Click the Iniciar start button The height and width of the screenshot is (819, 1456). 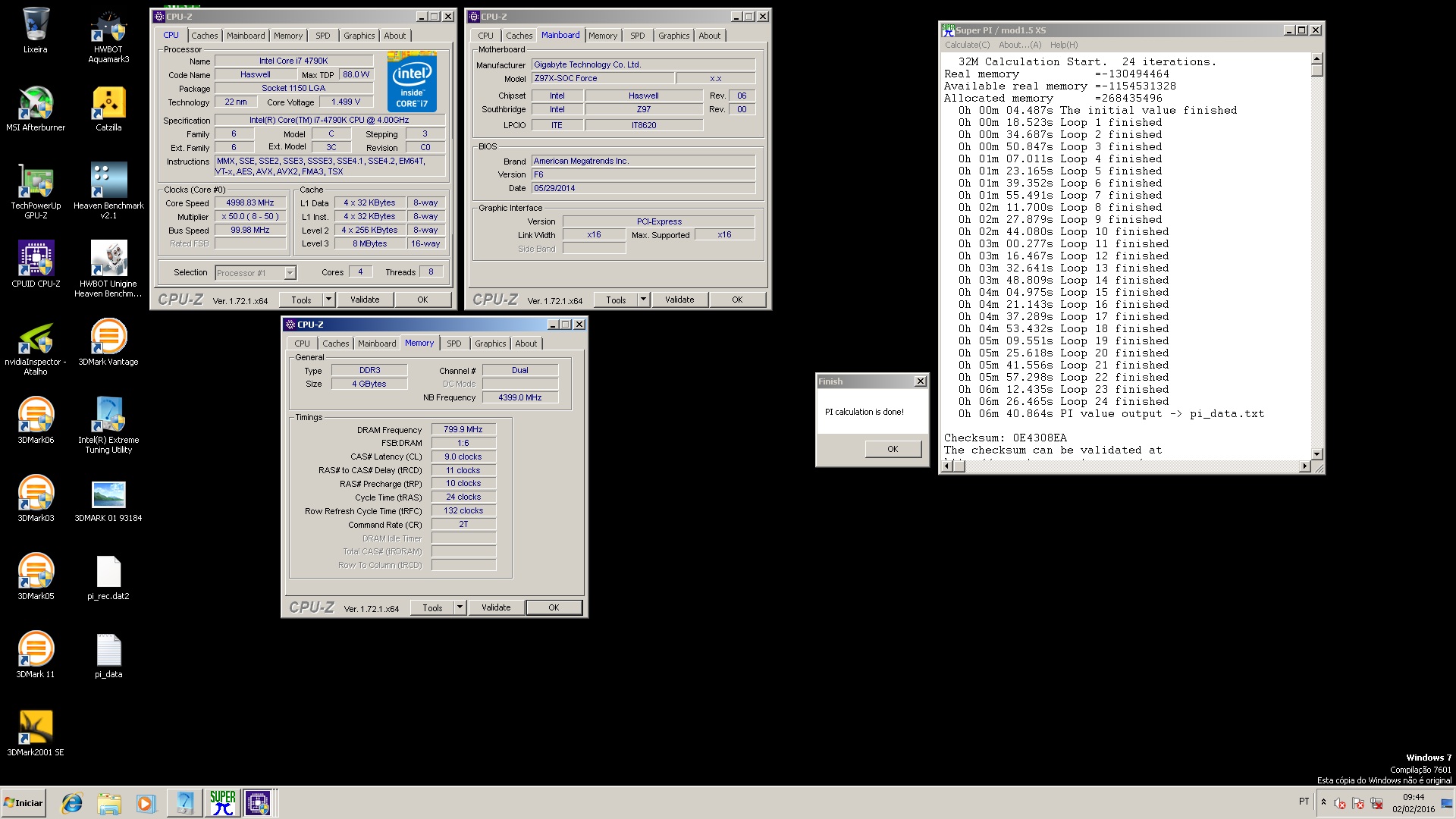[x=24, y=802]
